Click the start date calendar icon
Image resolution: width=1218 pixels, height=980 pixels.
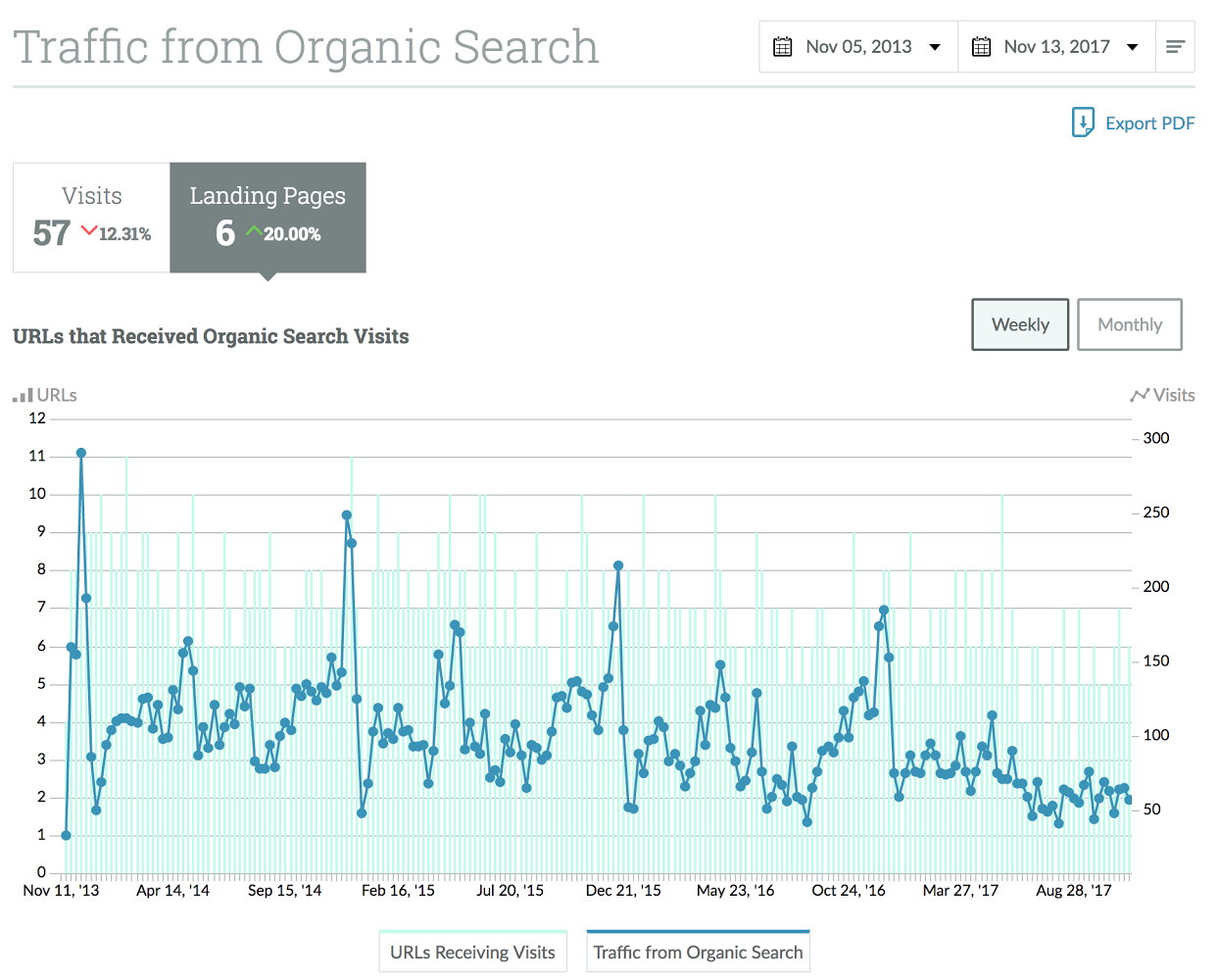[782, 47]
